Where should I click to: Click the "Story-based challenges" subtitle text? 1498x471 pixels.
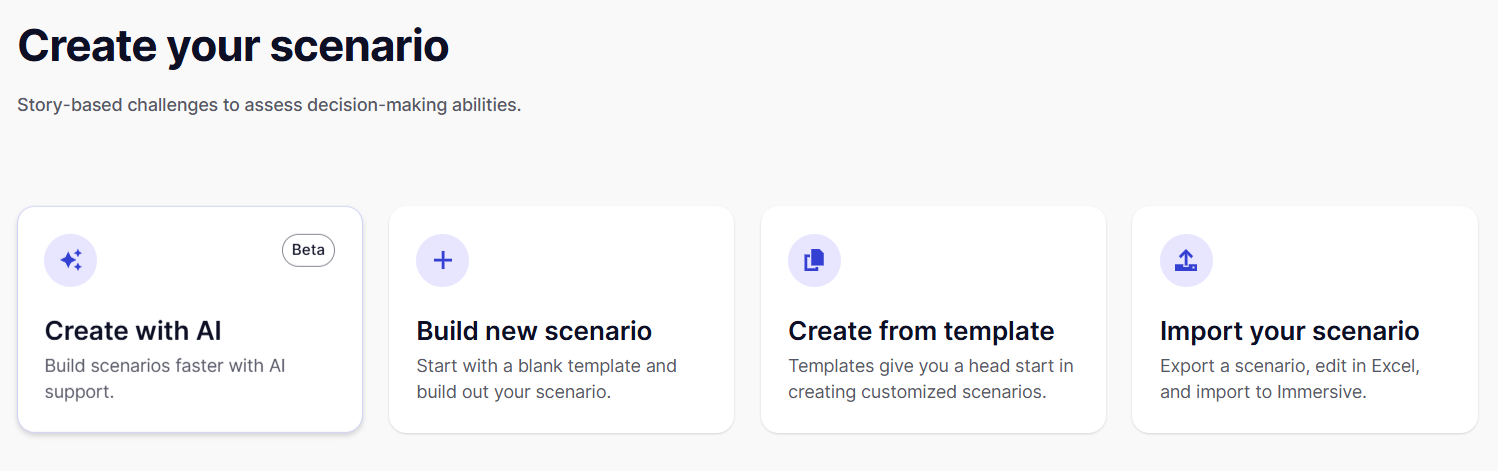point(269,104)
